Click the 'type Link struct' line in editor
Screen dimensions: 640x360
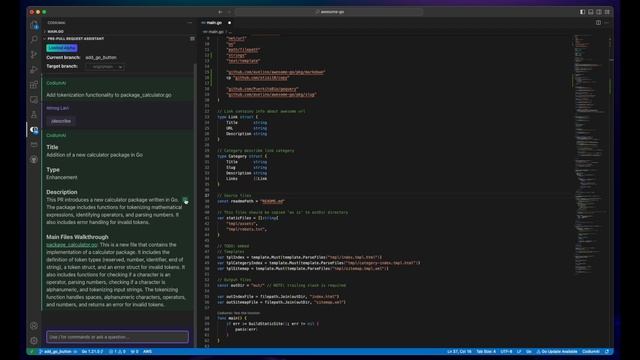click(x=237, y=117)
